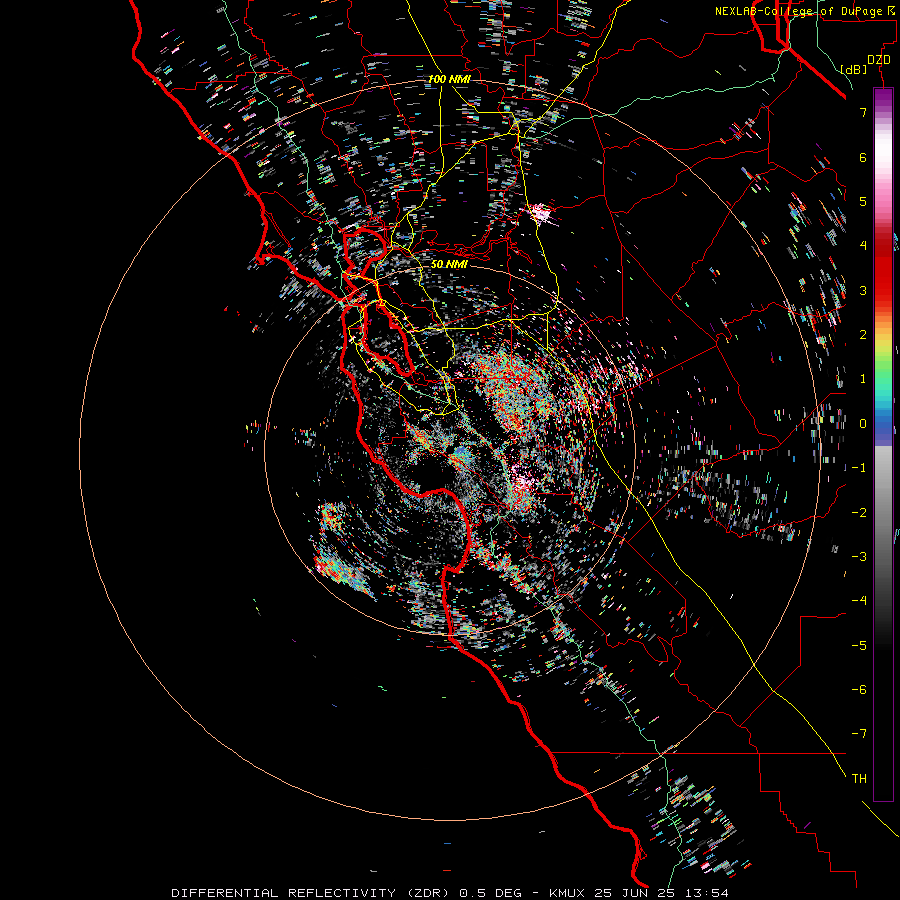Click the DZD product label above the scale
Screen dimensions: 900x900
coord(879,60)
